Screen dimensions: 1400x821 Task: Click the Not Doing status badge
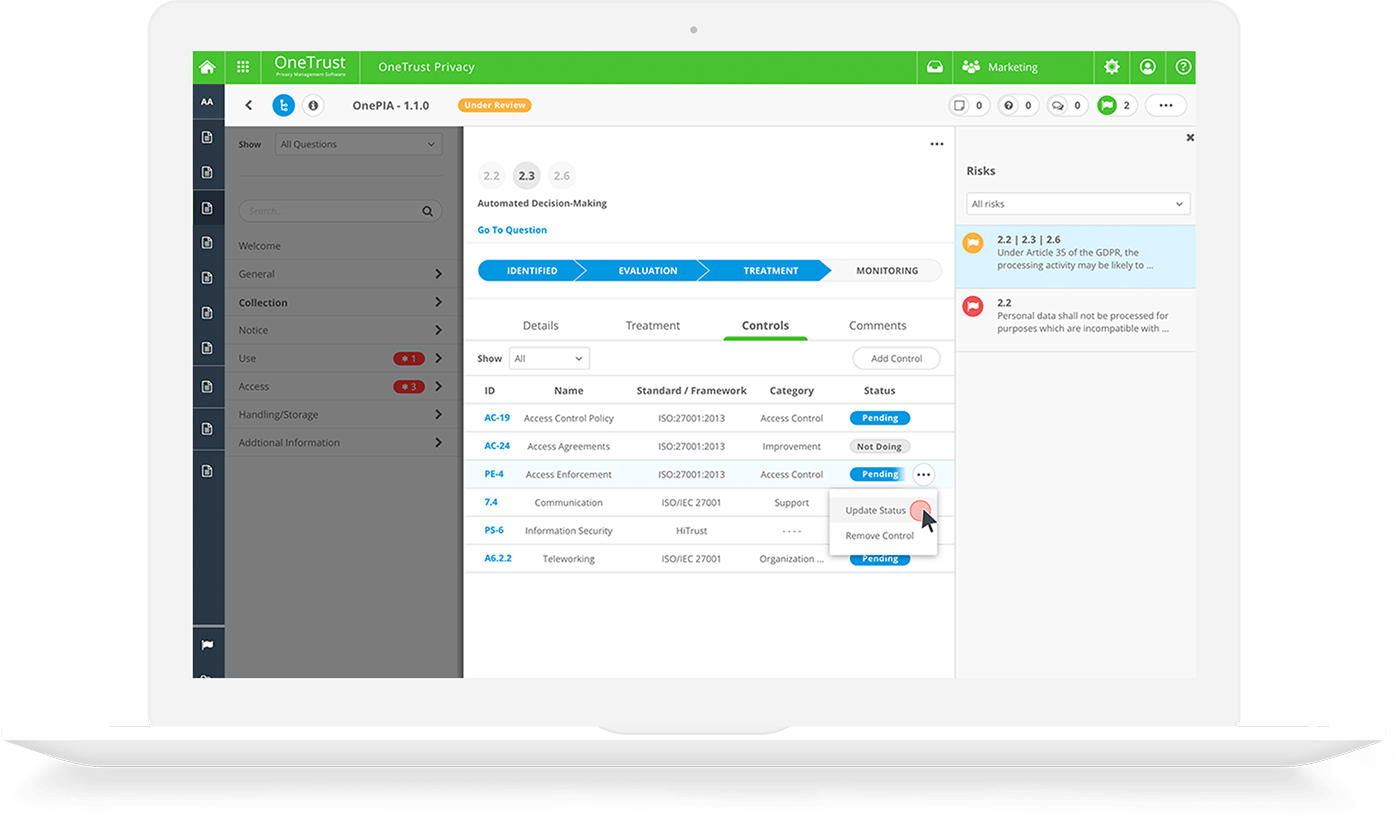point(880,446)
